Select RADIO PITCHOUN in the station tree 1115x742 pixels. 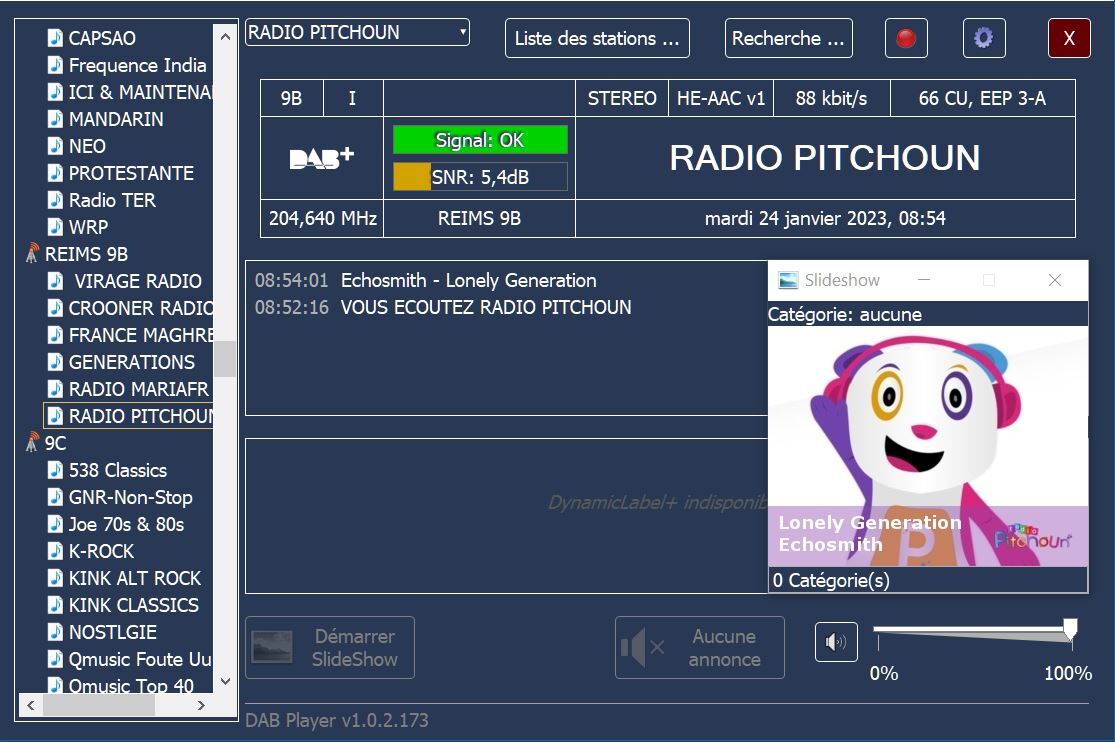(129, 416)
